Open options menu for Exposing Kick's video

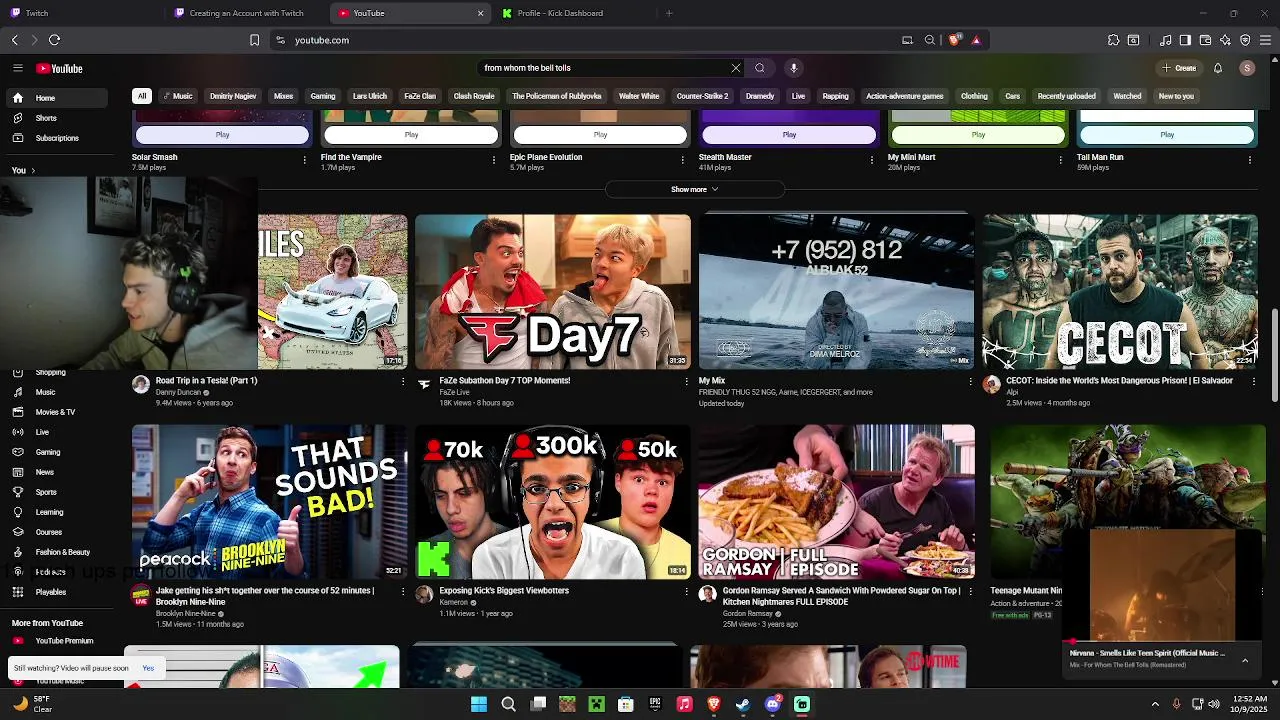coord(686,592)
